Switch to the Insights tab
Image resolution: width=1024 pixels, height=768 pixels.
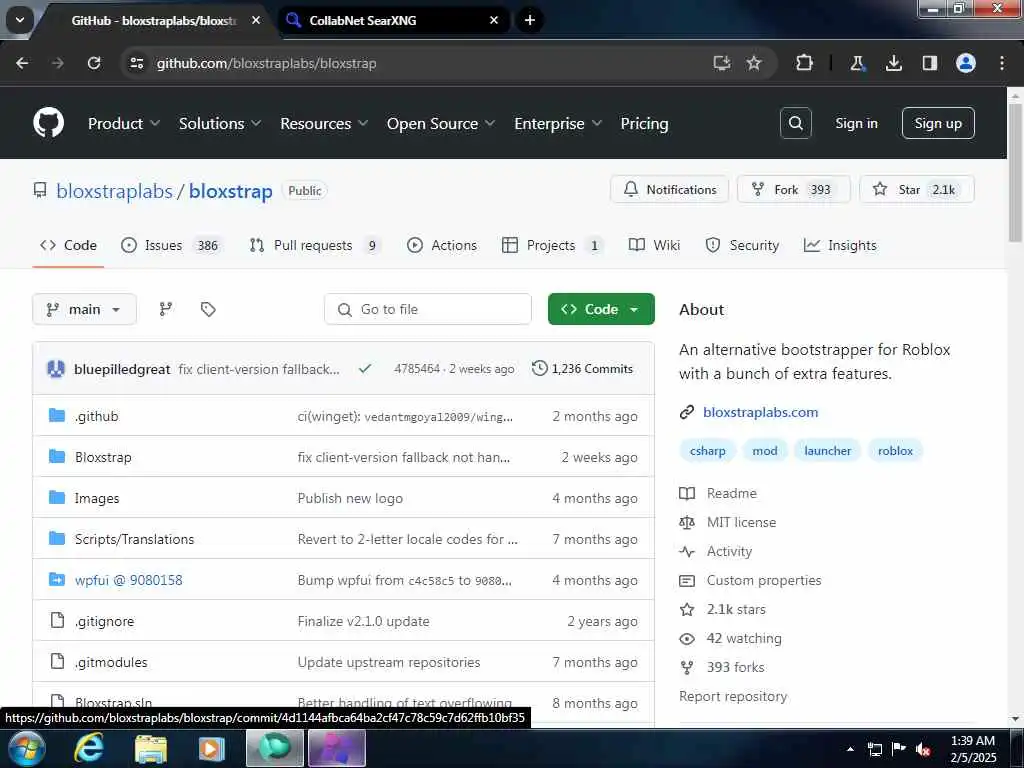click(840, 245)
